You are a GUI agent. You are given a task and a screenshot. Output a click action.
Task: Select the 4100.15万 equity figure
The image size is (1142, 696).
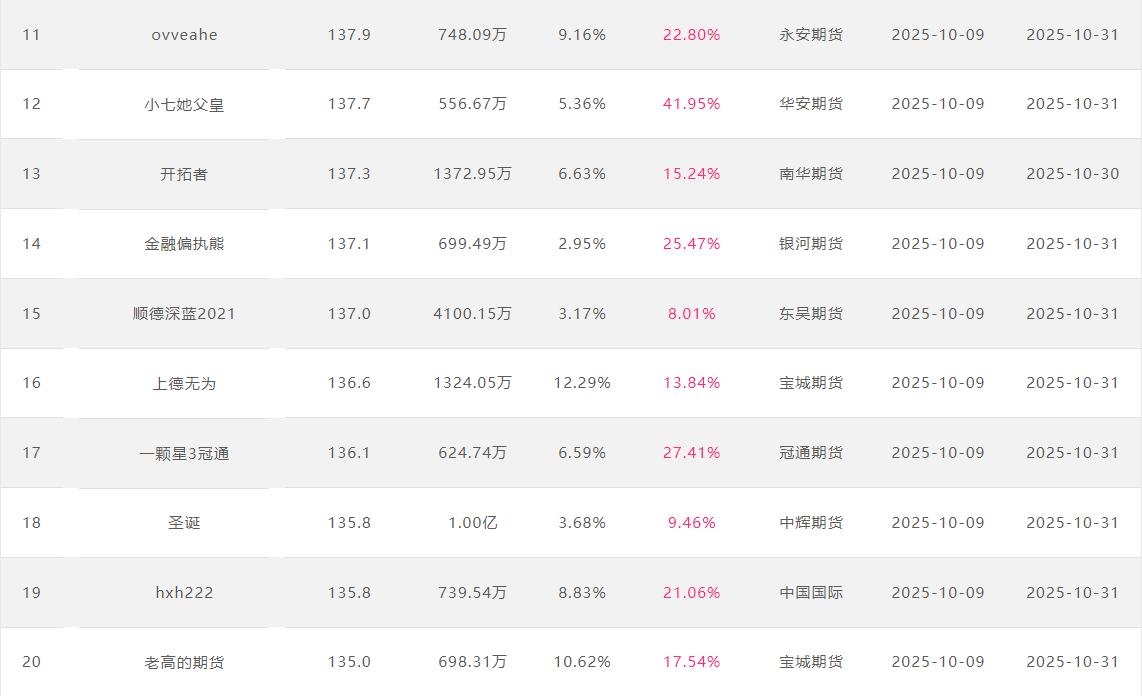(x=472, y=313)
